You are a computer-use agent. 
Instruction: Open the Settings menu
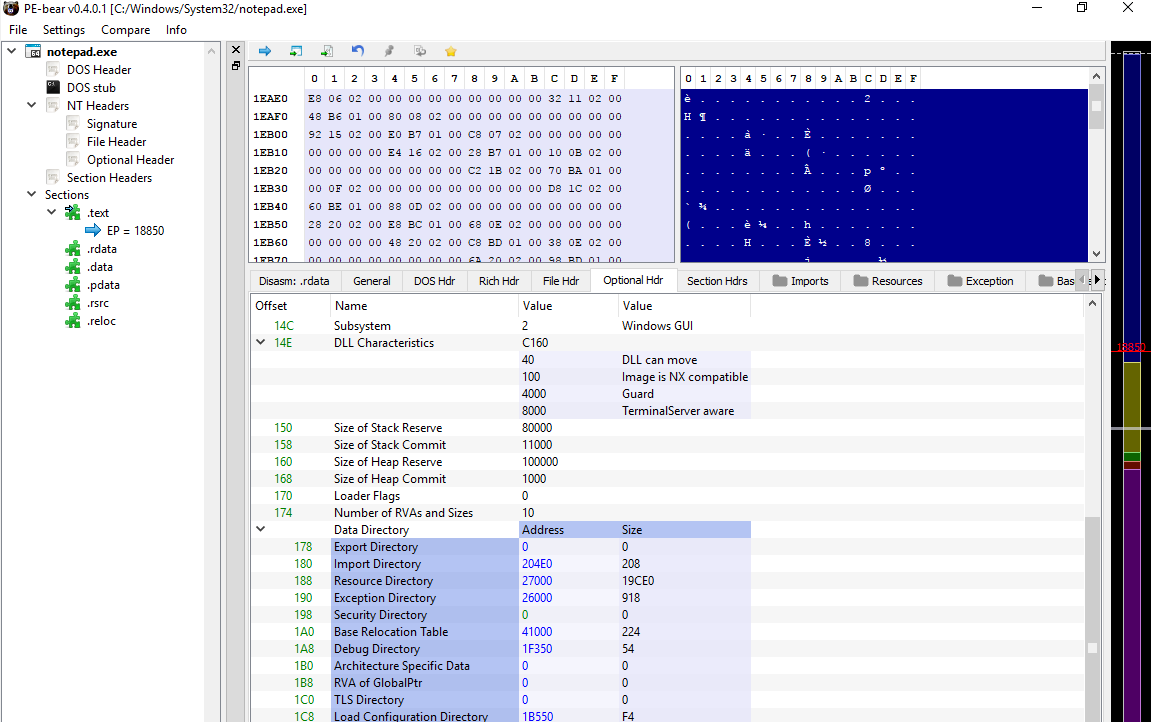(63, 30)
